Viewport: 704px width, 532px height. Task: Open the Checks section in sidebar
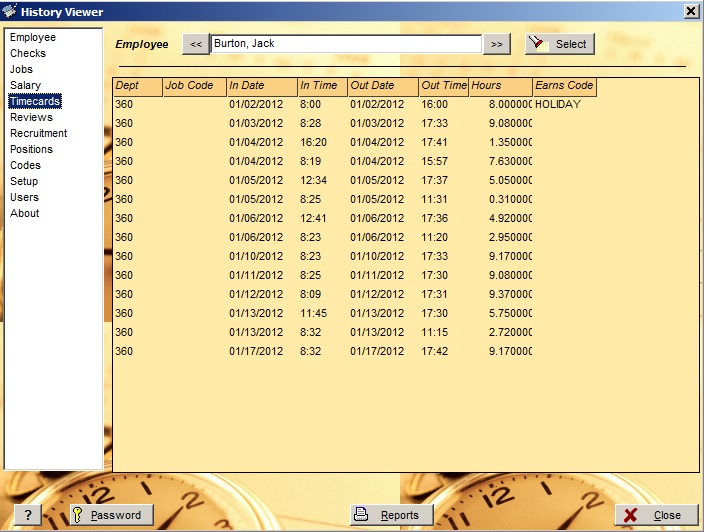[x=28, y=53]
